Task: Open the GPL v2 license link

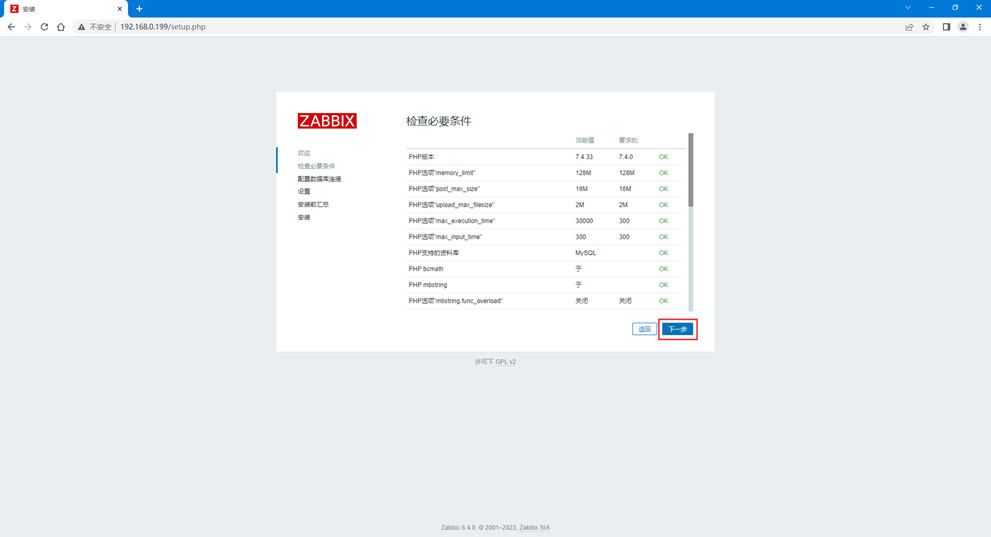Action: pos(505,362)
